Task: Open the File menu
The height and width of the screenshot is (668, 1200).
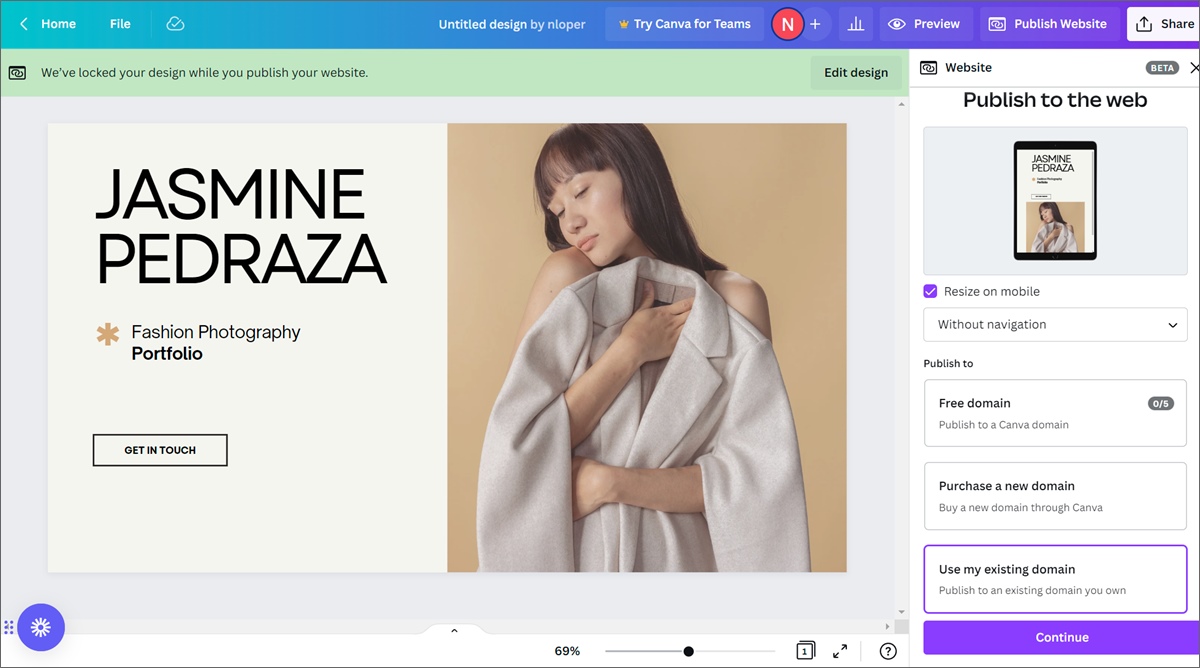Action: click(119, 23)
